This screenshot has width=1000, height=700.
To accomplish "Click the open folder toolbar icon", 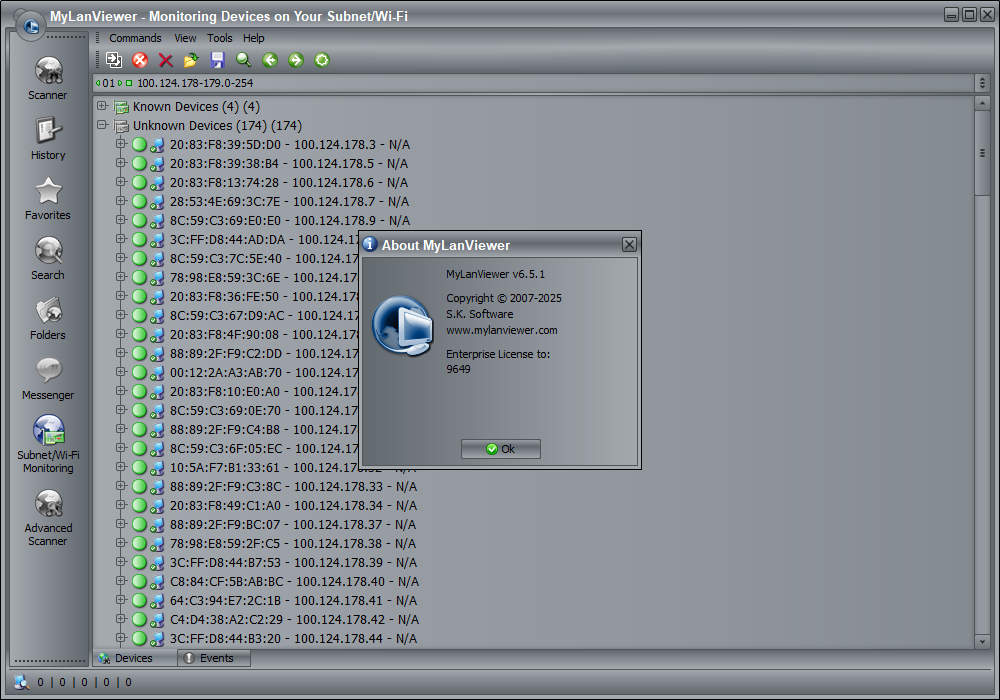I will pyautogui.click(x=191, y=60).
